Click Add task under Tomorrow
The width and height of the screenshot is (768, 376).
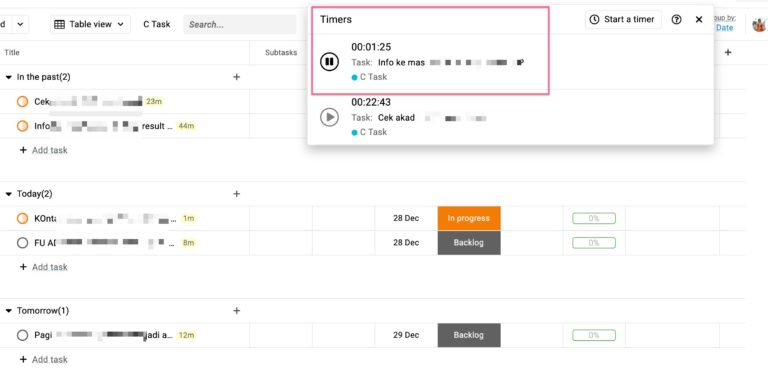44,360
